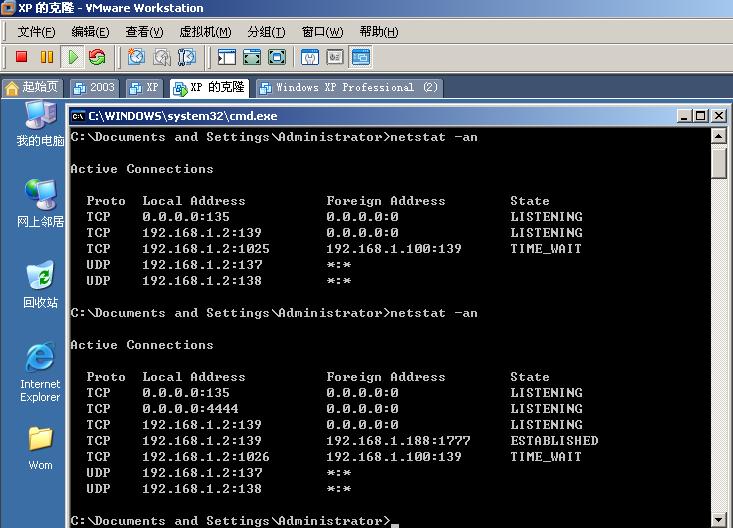Image resolution: width=733 pixels, height=528 pixels.
Task: Click the green Power On play button
Action: [x=72, y=58]
